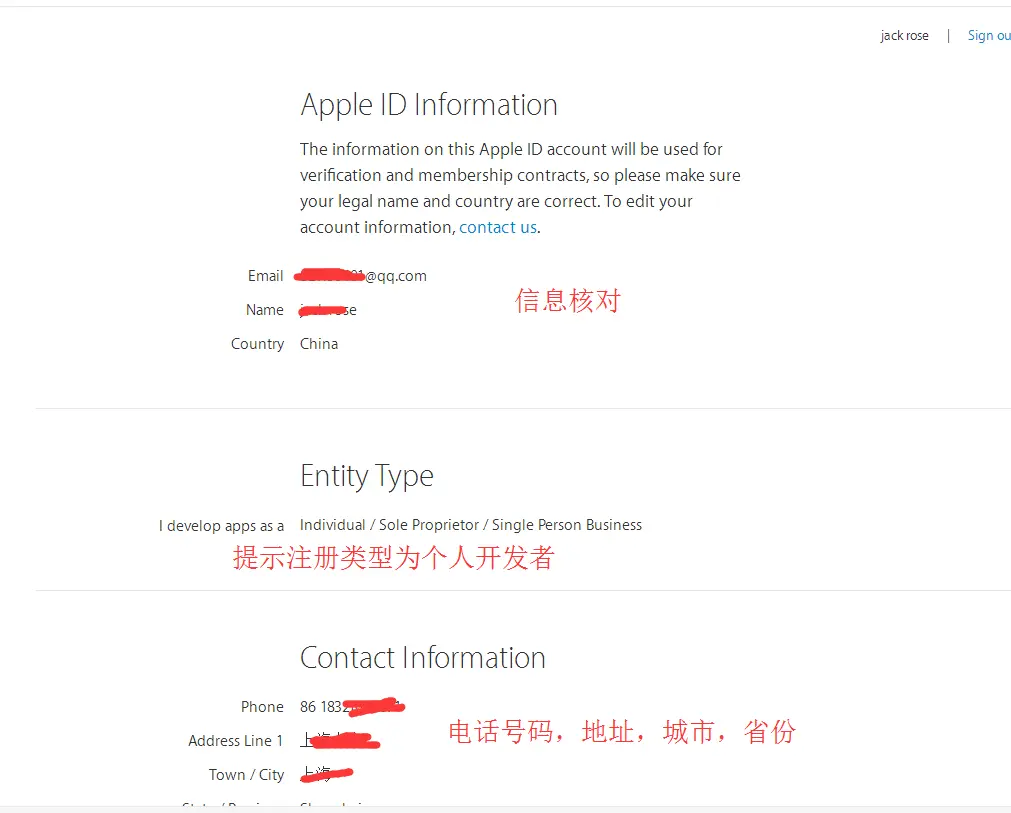Click 'Individual / Sole Proprietor / Single Person Business'
Viewport: 1011px width, 813px height.
click(471, 525)
